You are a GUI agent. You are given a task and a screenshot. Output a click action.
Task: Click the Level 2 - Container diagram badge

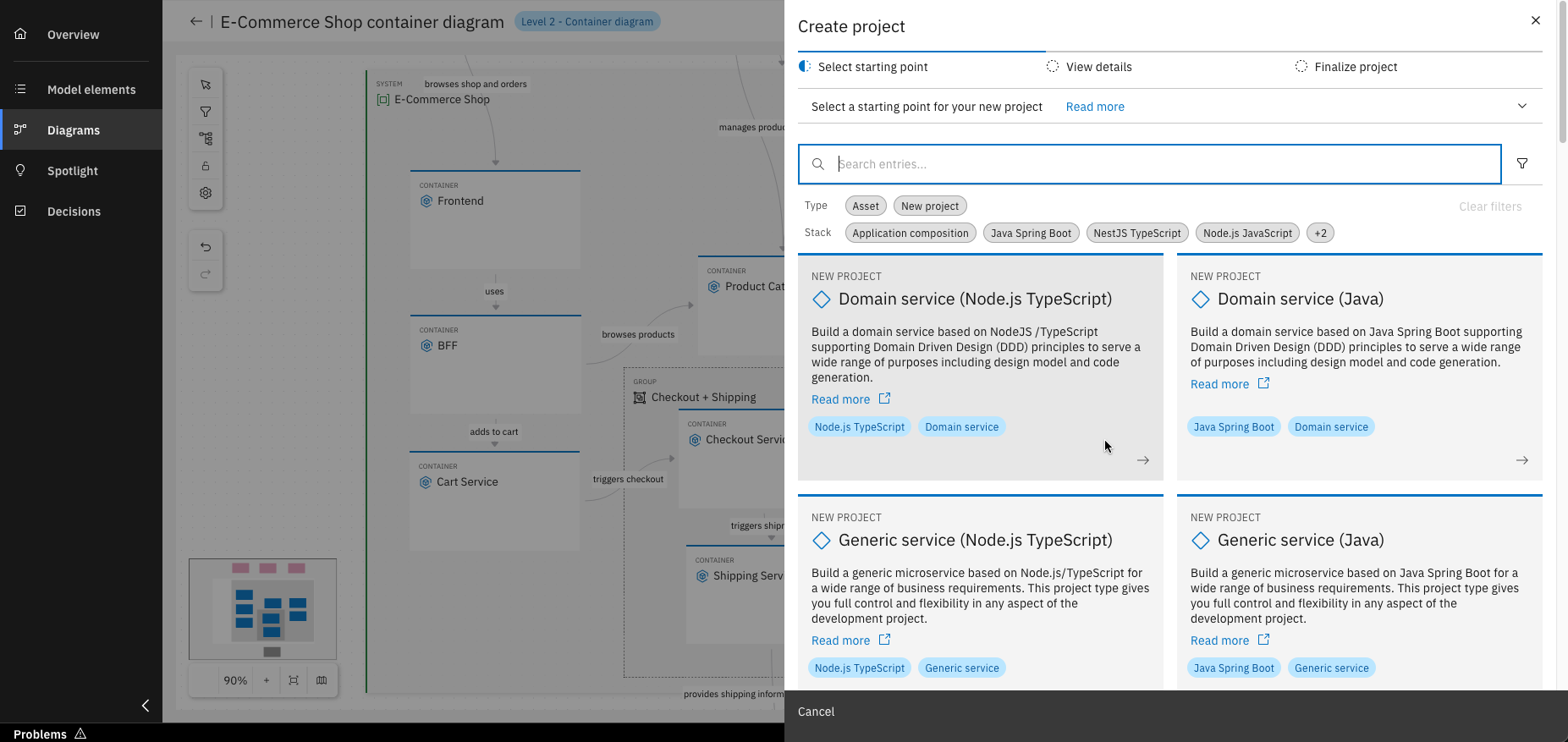(587, 21)
